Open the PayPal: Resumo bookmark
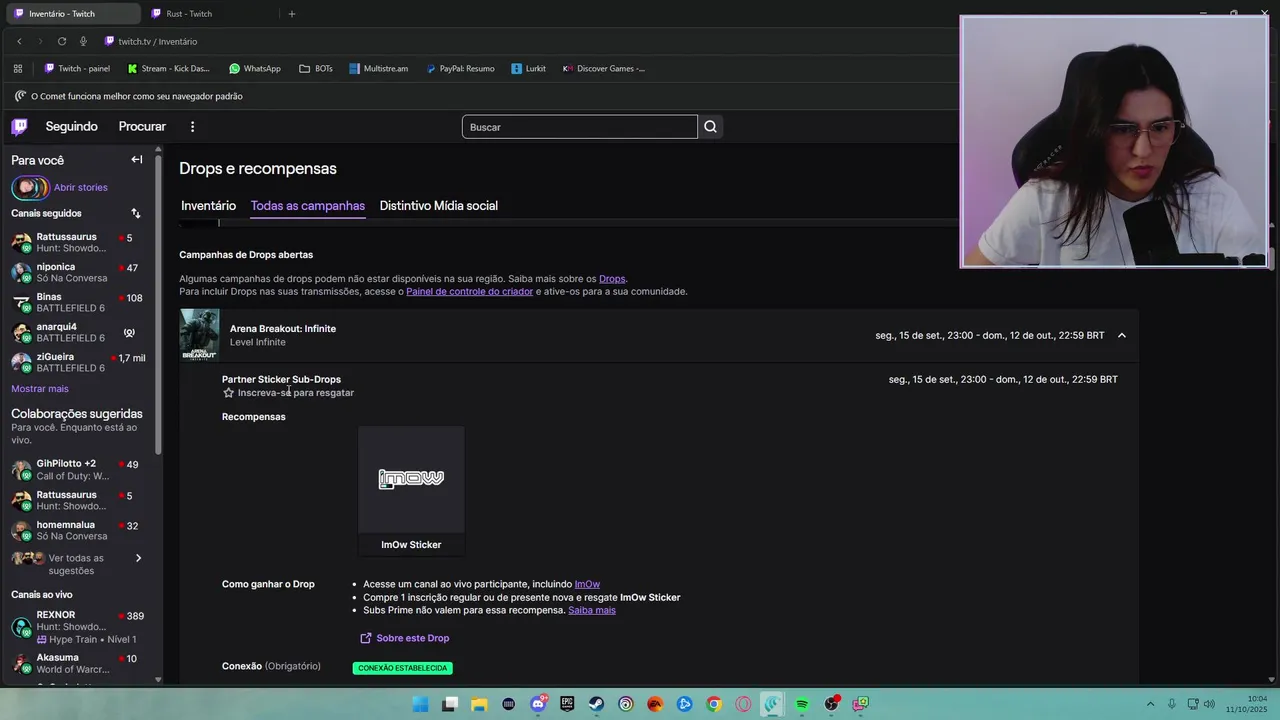Image resolution: width=1280 pixels, height=720 pixels. (460, 69)
